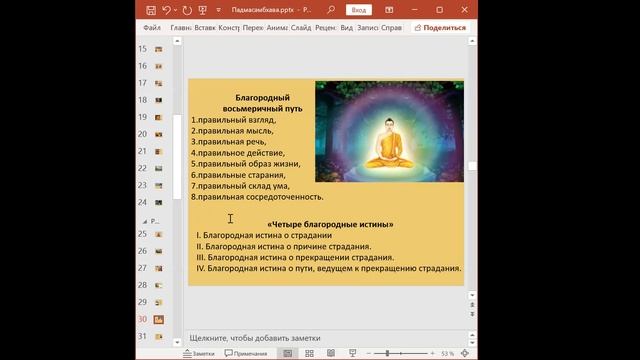Open Ribbon Display Options icon
640x360 pixels.
389,10
